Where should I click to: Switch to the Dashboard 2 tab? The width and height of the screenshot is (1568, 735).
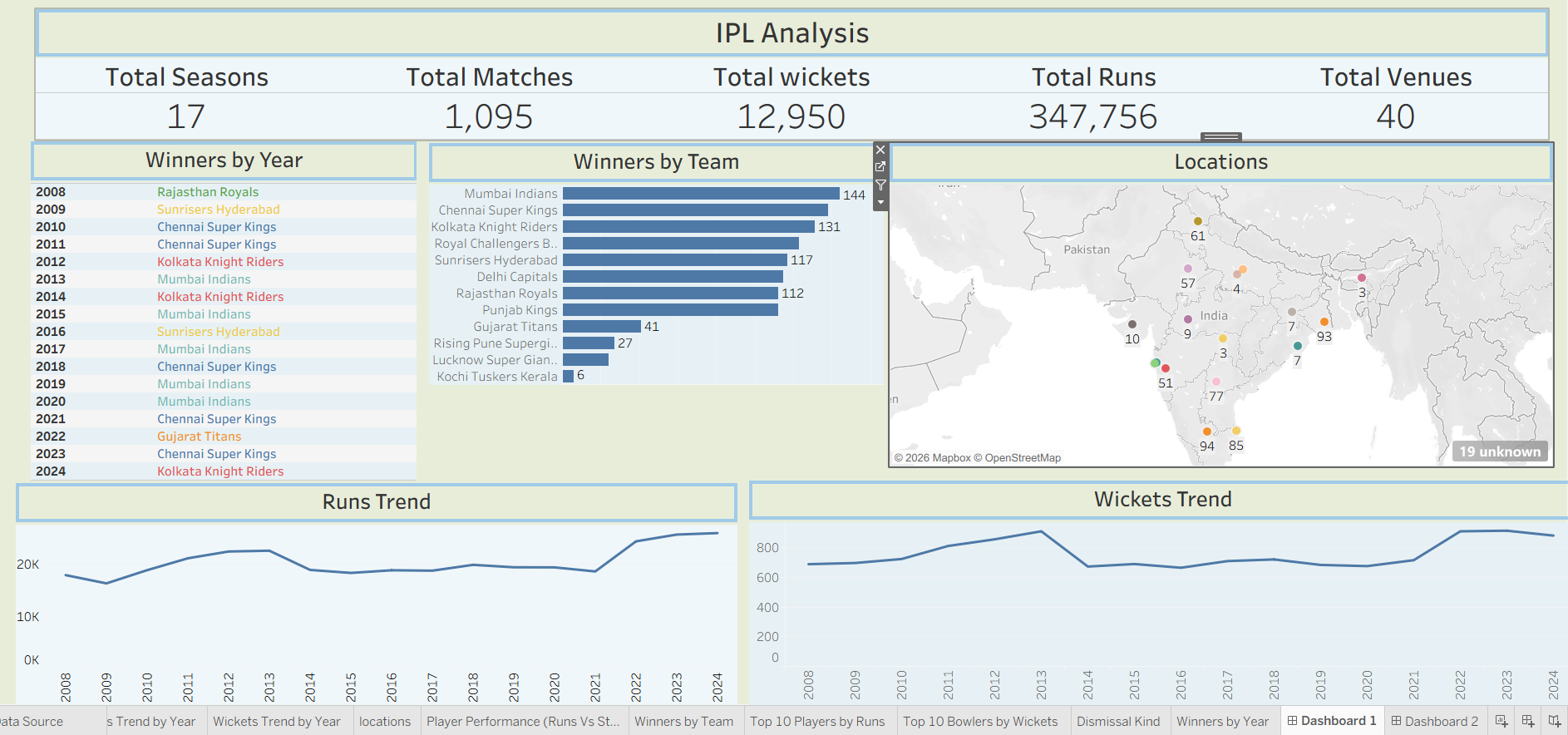point(1435,721)
